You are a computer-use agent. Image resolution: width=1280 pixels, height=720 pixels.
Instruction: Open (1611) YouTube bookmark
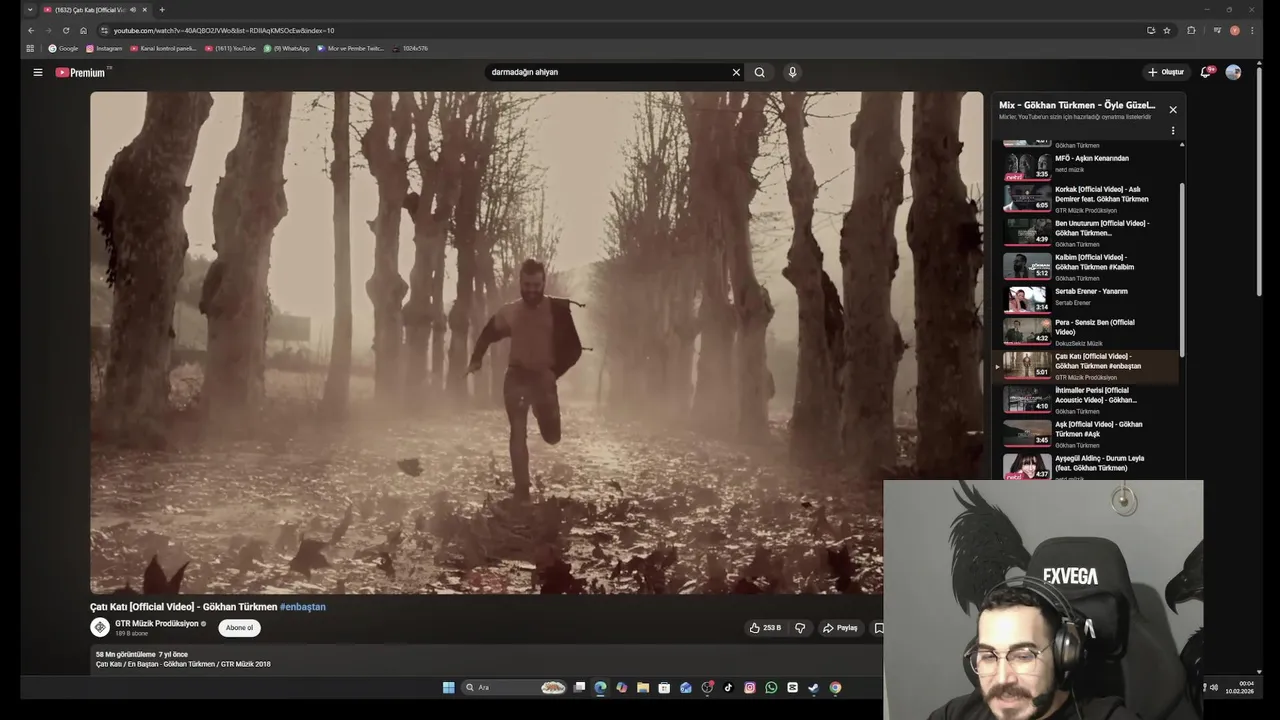(x=231, y=48)
